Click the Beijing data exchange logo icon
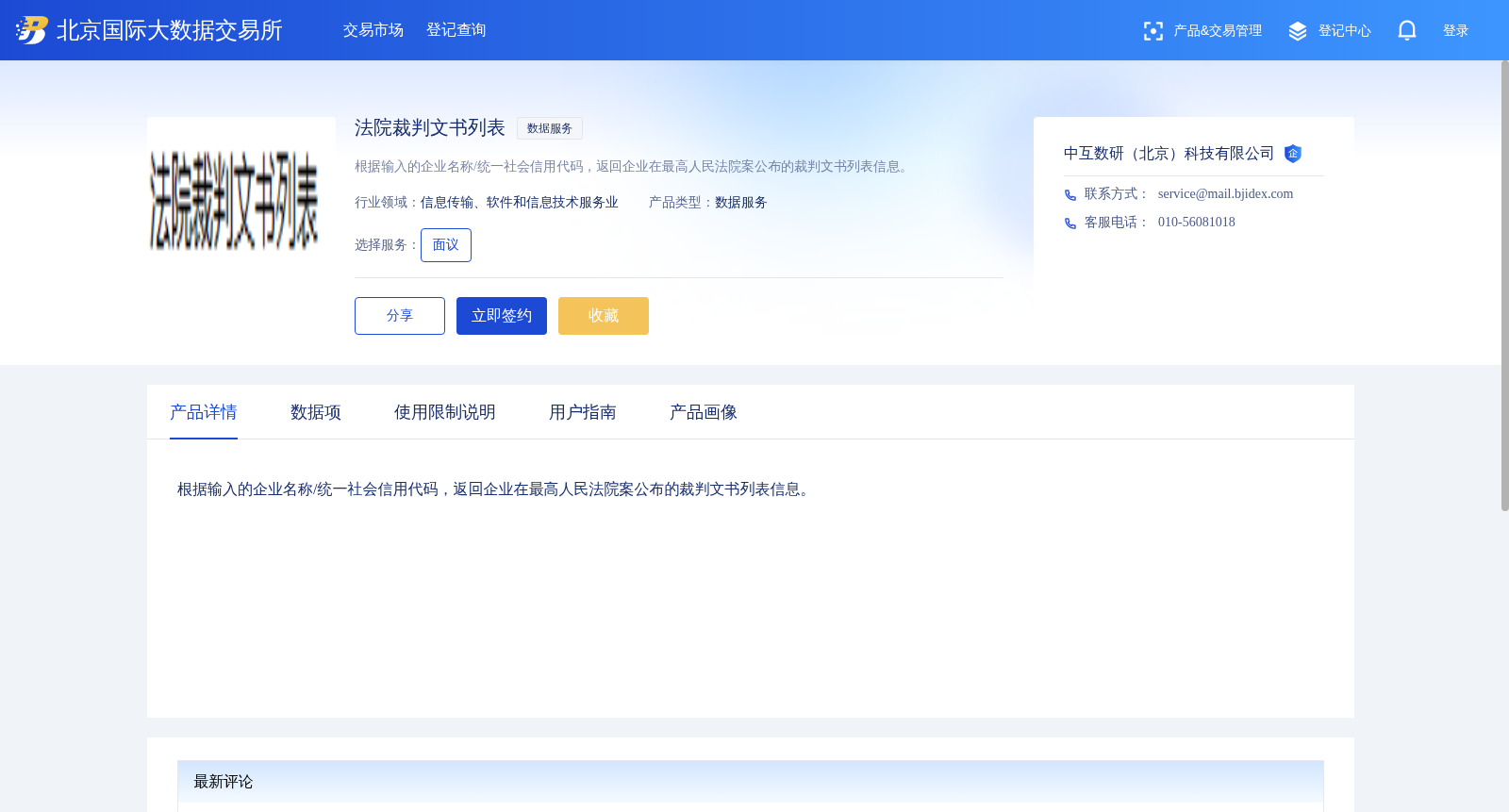Screen dimensions: 1509x812 [x=32, y=30]
